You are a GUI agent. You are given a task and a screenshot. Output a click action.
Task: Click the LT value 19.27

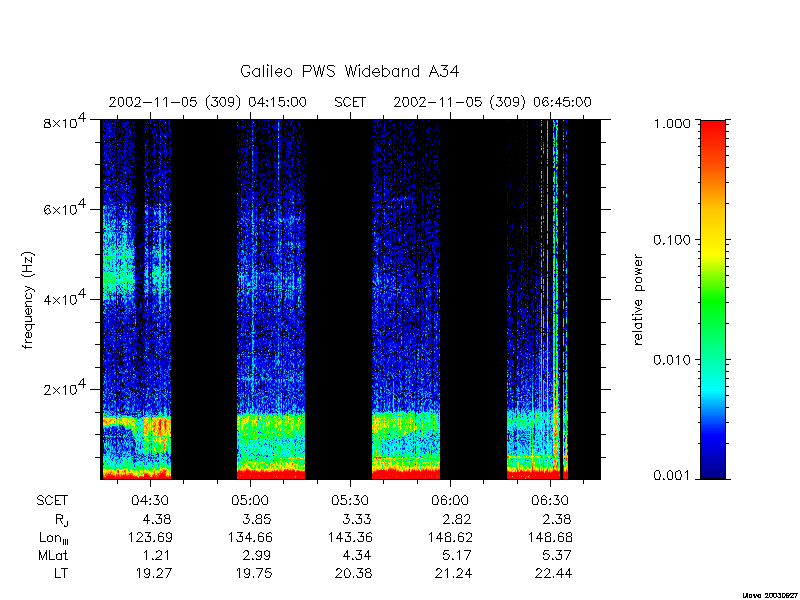point(154,573)
